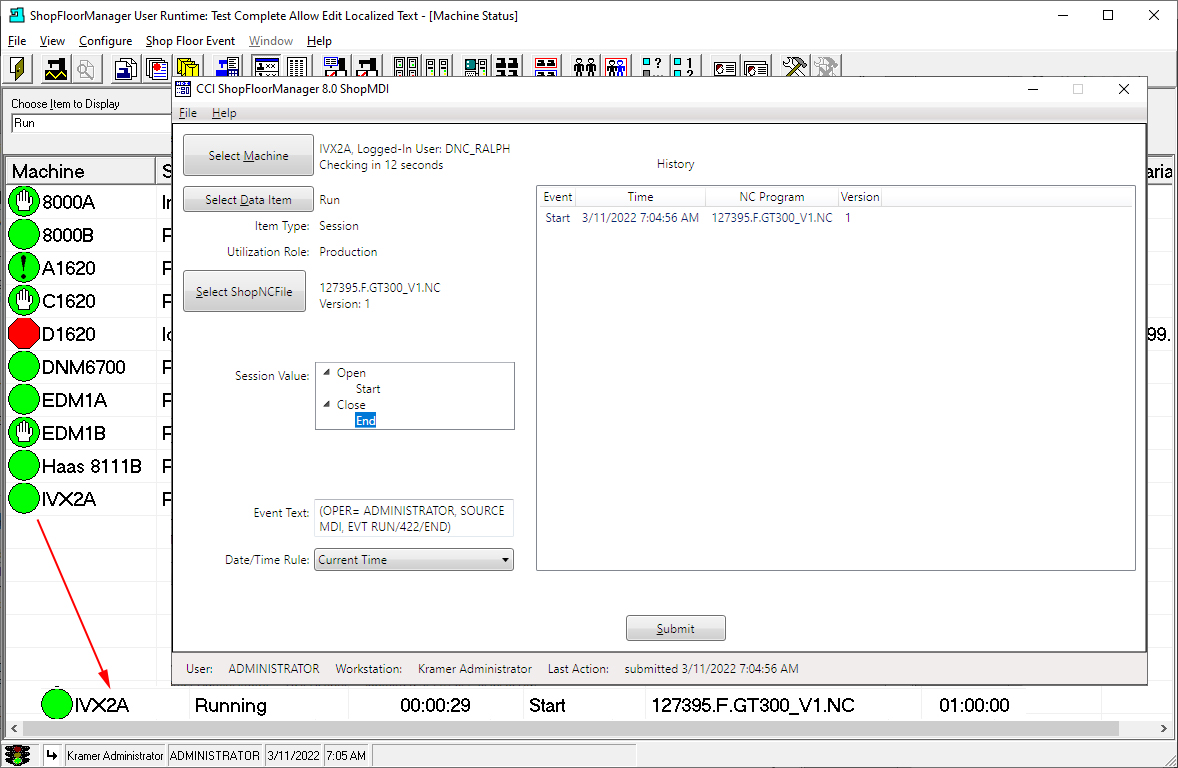Click the two black people icon

pos(584,67)
